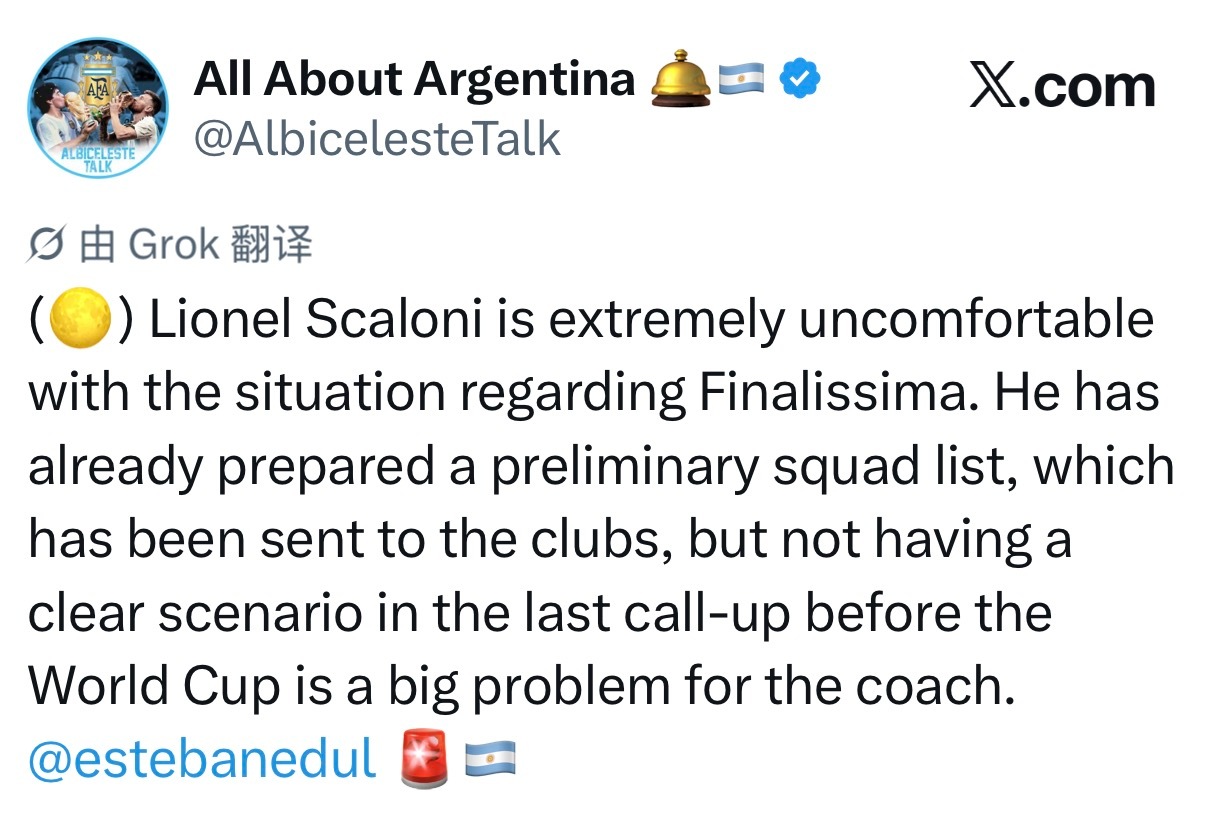Image resolution: width=1206 pixels, height=825 pixels.
Task: Click the Grok translation slash icon
Action: (x=48, y=245)
